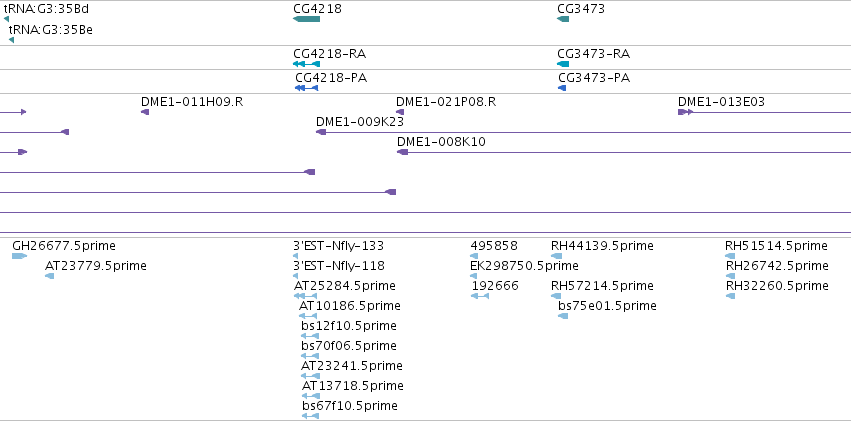Click the DME1-011H09.R clone arrow
The image size is (851, 421).
click(x=145, y=112)
